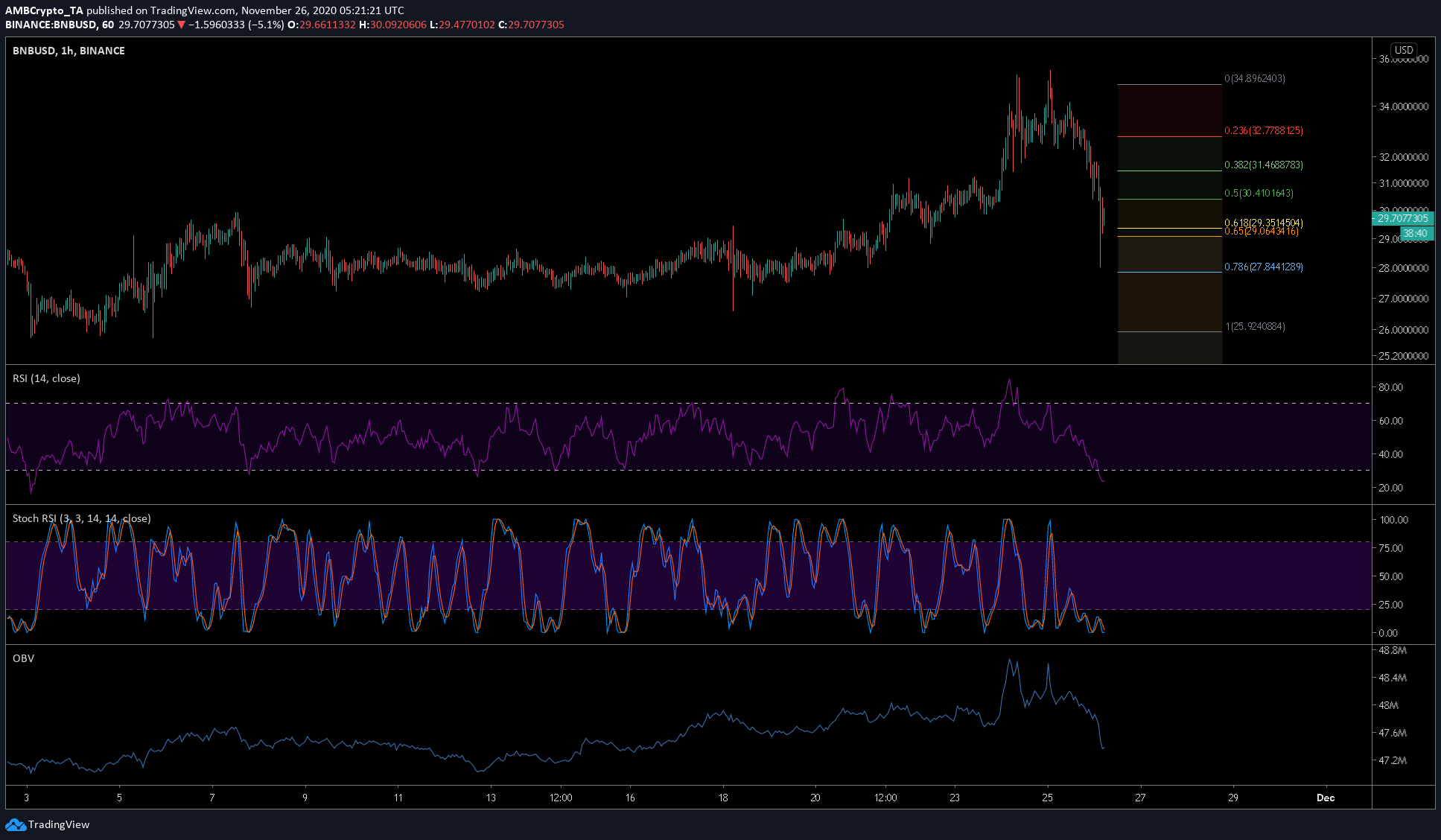This screenshot has width=1441, height=840.
Task: Click the 34.0000000 price axis label
Action: [1403, 106]
